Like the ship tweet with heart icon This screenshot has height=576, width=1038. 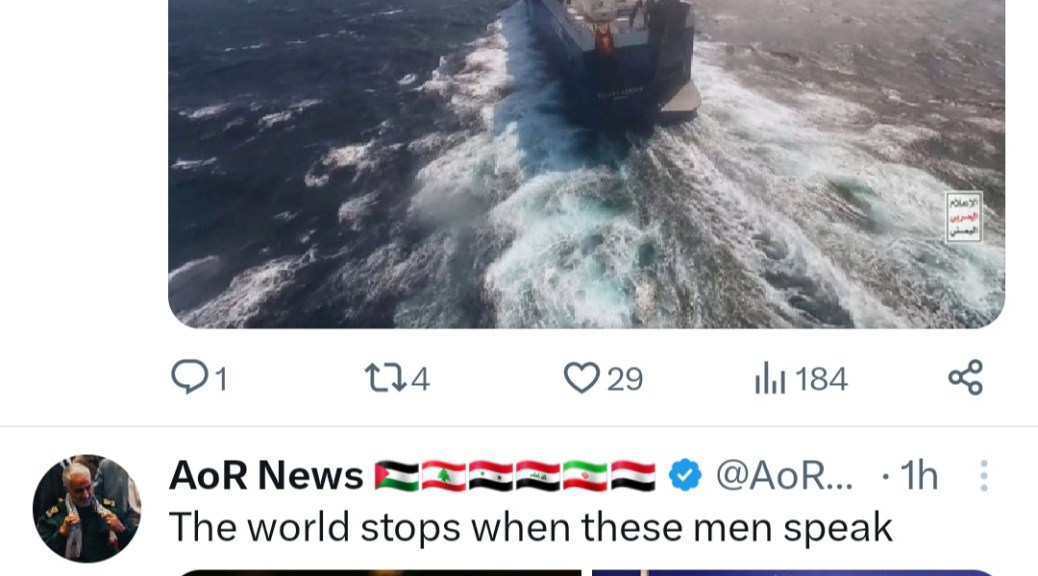[x=581, y=378]
